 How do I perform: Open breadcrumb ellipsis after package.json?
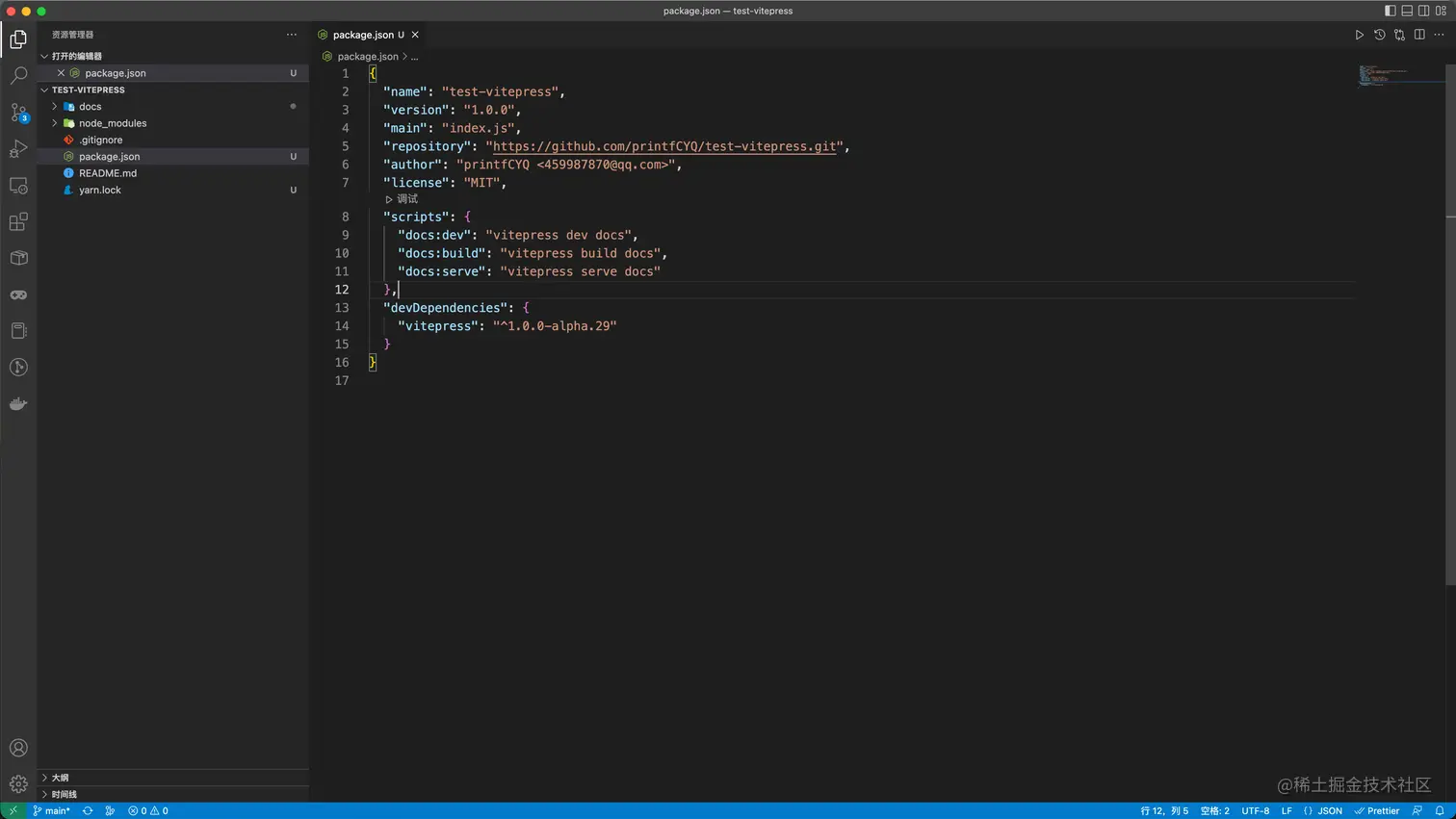(415, 57)
